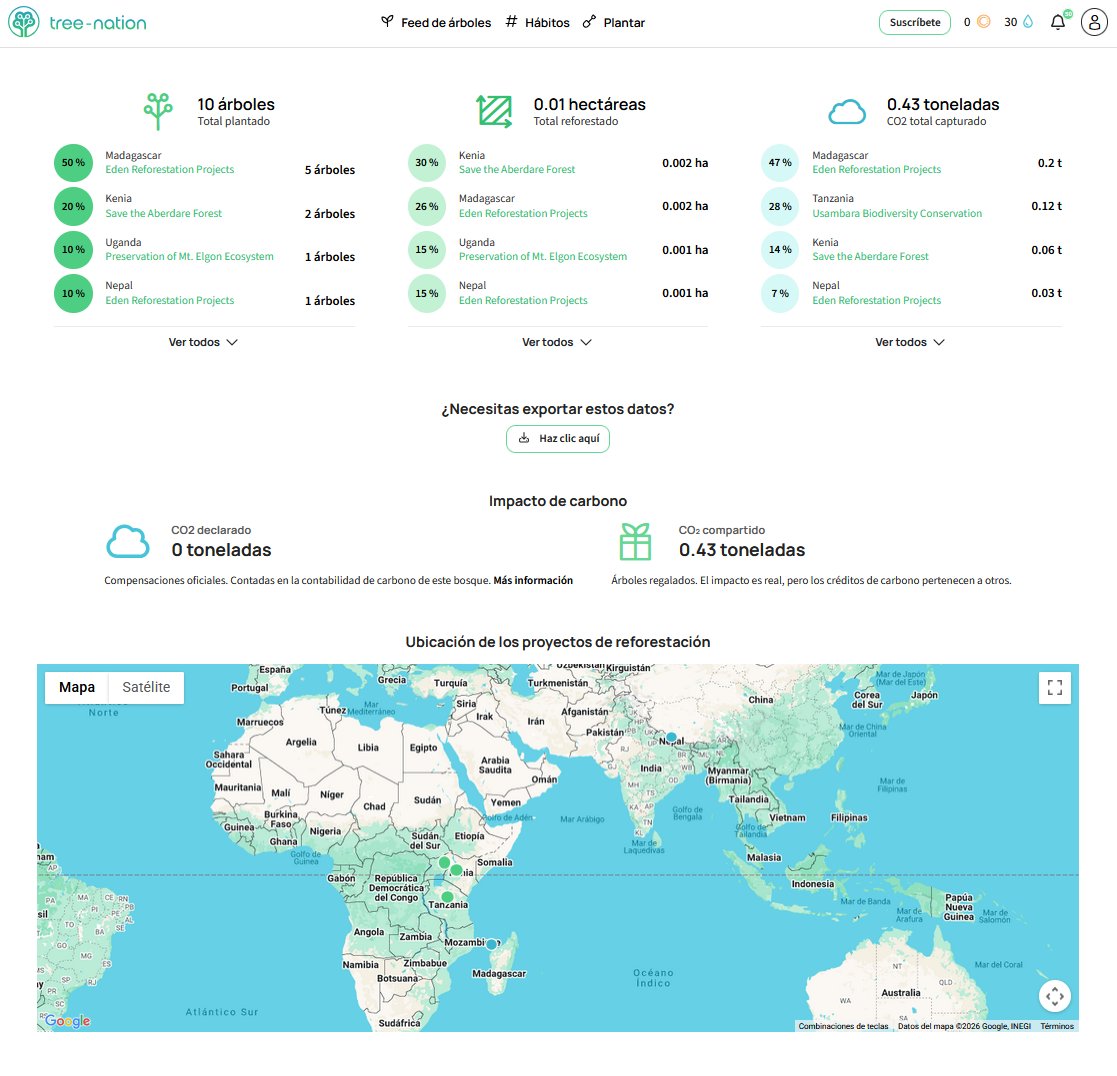This screenshot has width=1117, height=1076.
Task: Click the 50 % Madagascar trees badge
Action: click(x=73, y=162)
